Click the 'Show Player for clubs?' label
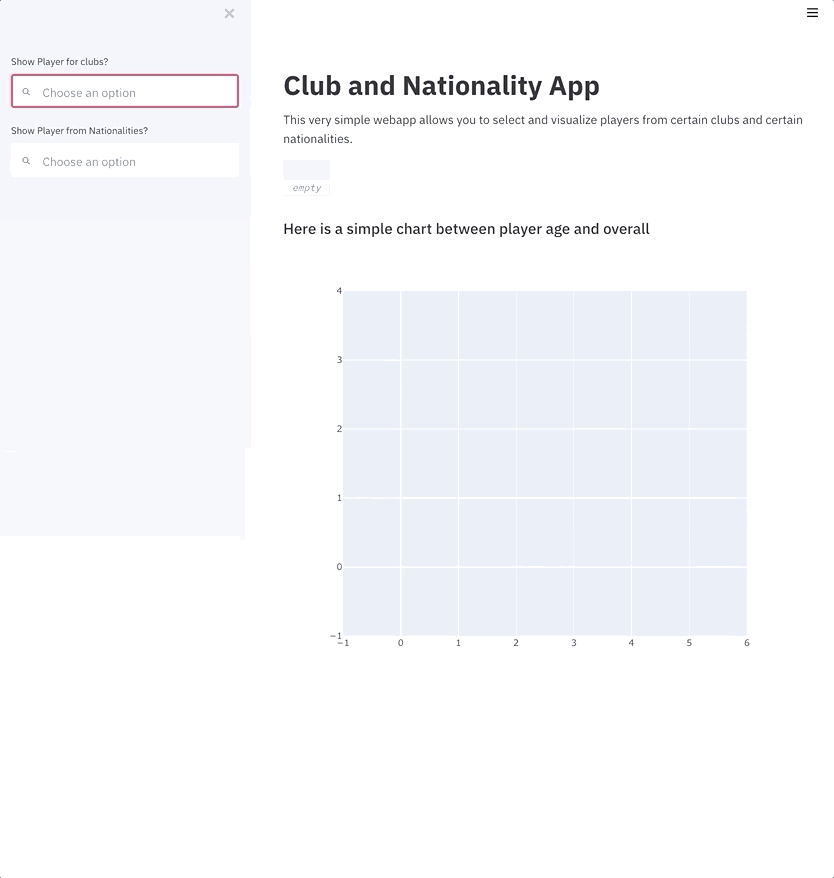The width and height of the screenshot is (834, 878). click(59, 62)
